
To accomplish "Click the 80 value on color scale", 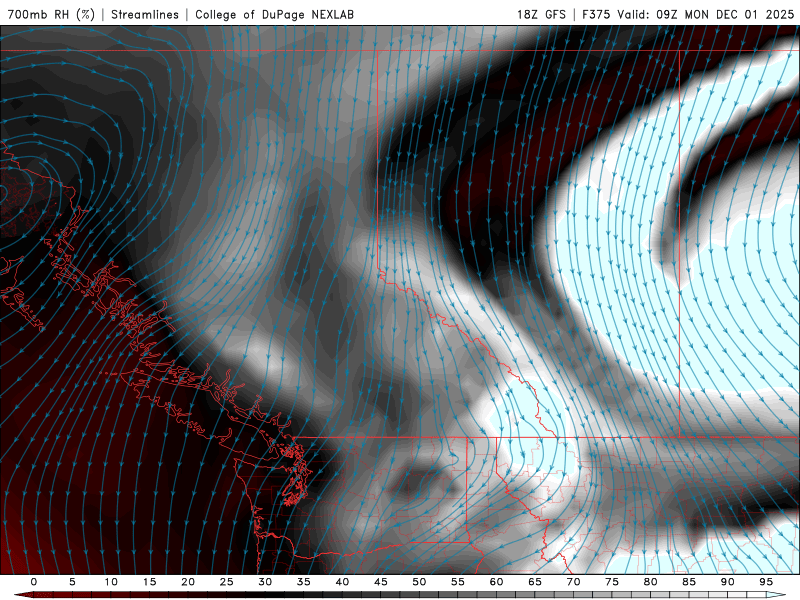I will click(650, 582).
